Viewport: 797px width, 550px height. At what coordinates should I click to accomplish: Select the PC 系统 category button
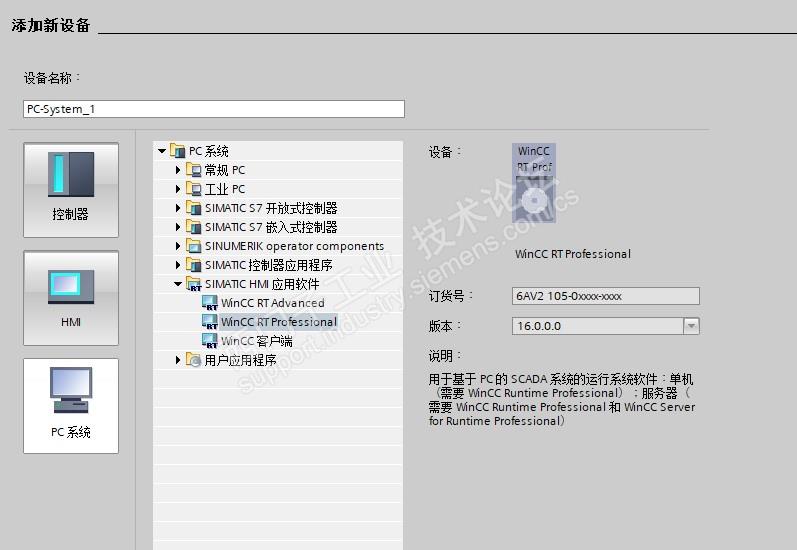pos(71,406)
